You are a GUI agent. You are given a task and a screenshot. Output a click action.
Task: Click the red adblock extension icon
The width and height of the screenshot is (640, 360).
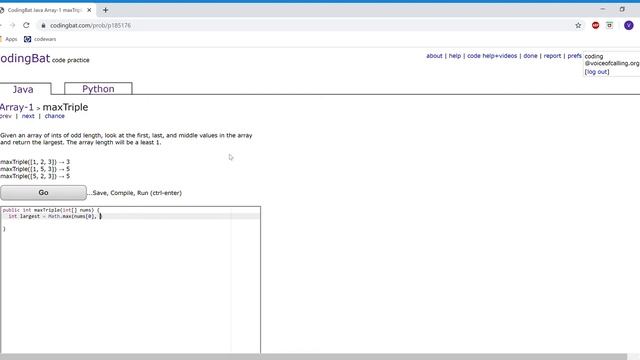[x=596, y=25]
